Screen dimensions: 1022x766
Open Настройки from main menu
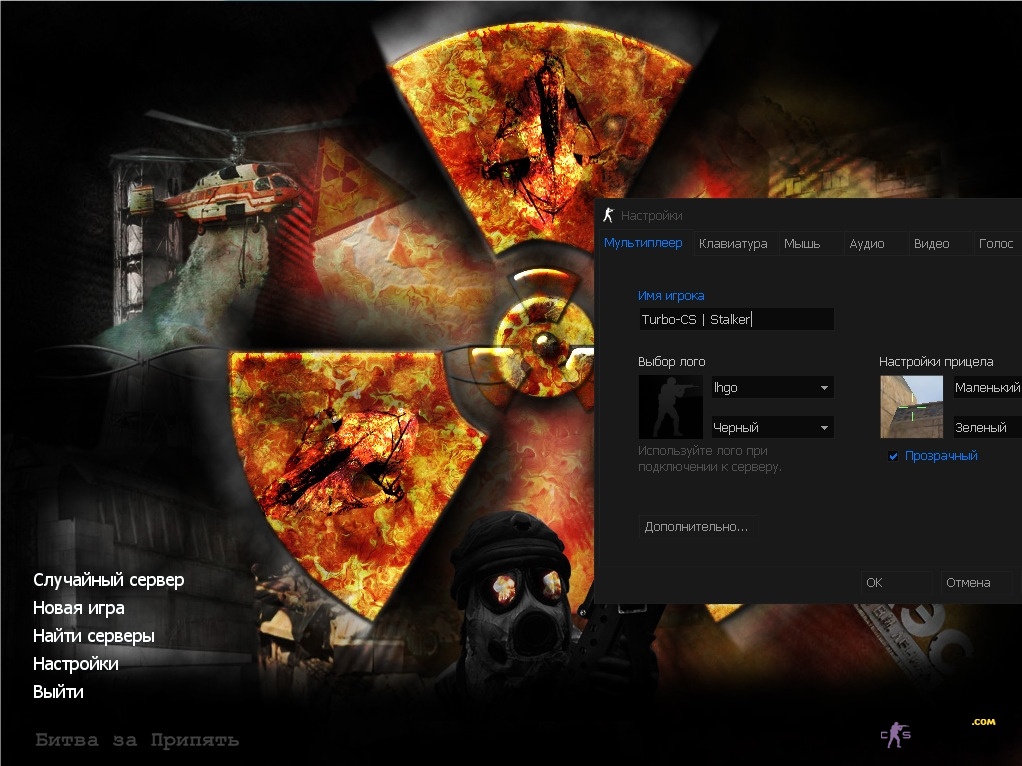(76, 664)
